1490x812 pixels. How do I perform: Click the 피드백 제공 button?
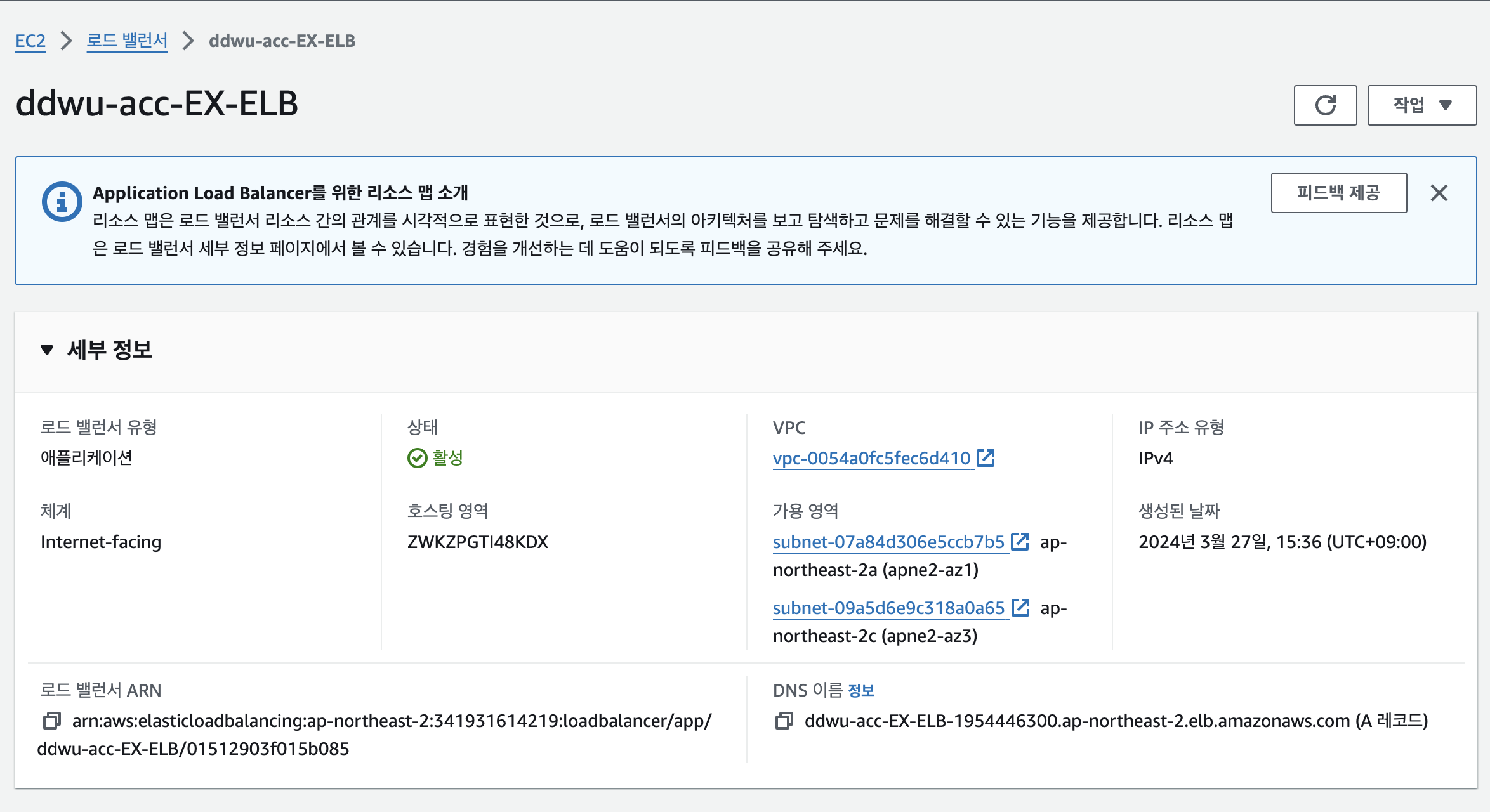1338,193
